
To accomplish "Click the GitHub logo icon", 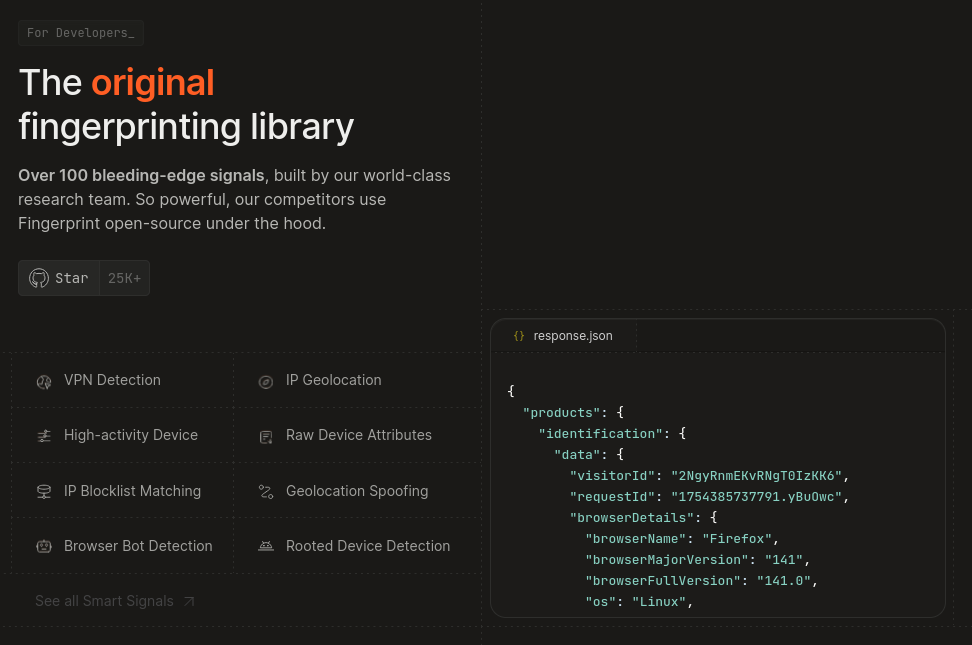I will (x=39, y=278).
